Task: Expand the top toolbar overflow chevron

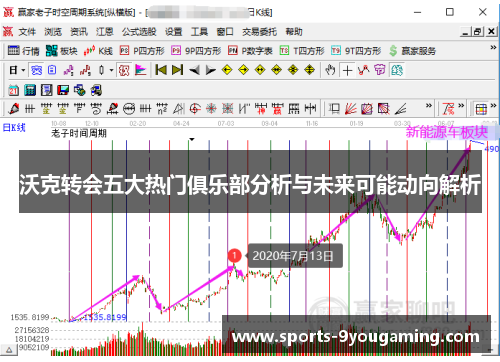Action: pos(493,48)
